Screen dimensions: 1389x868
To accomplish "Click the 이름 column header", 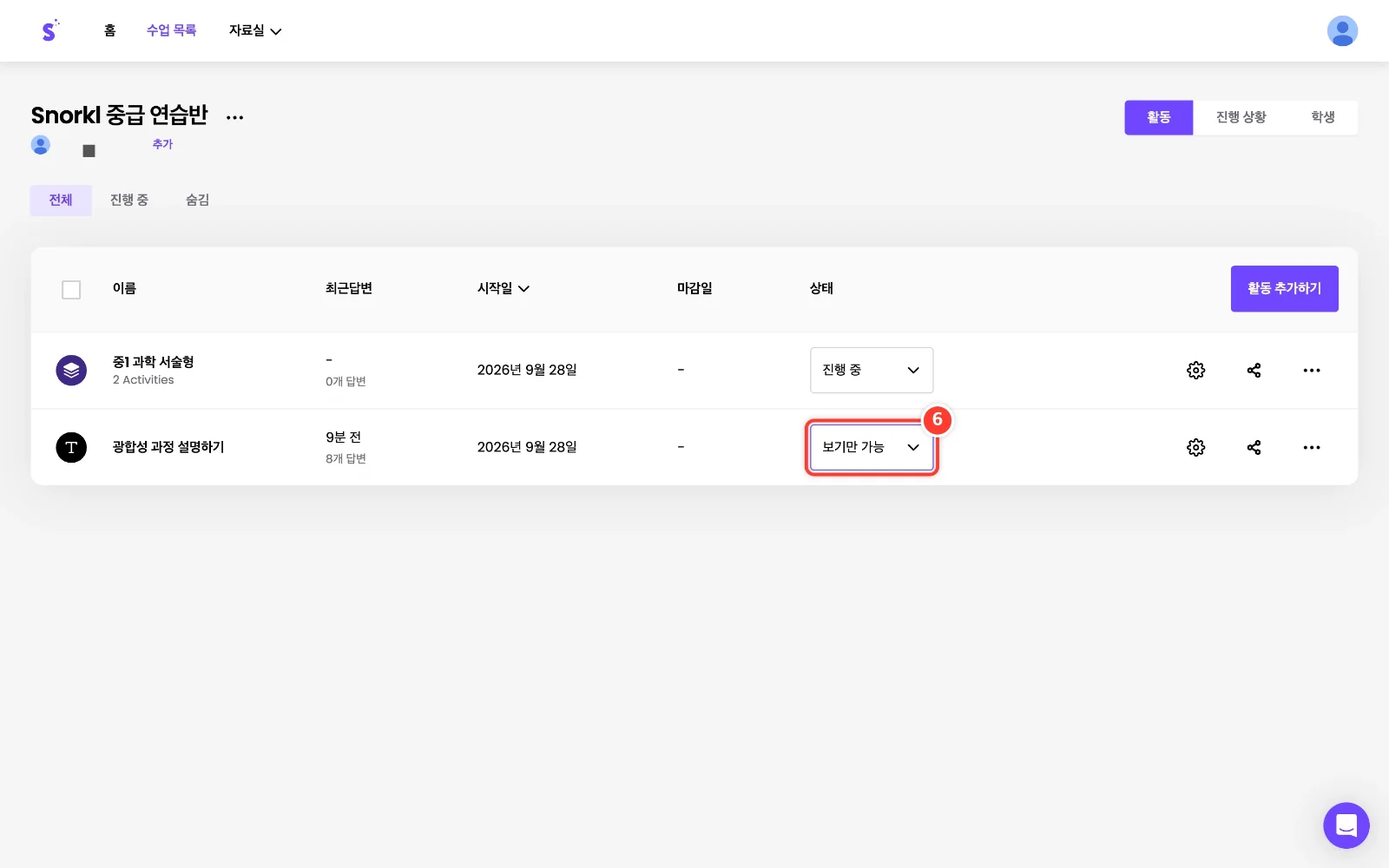I will 124,289.
